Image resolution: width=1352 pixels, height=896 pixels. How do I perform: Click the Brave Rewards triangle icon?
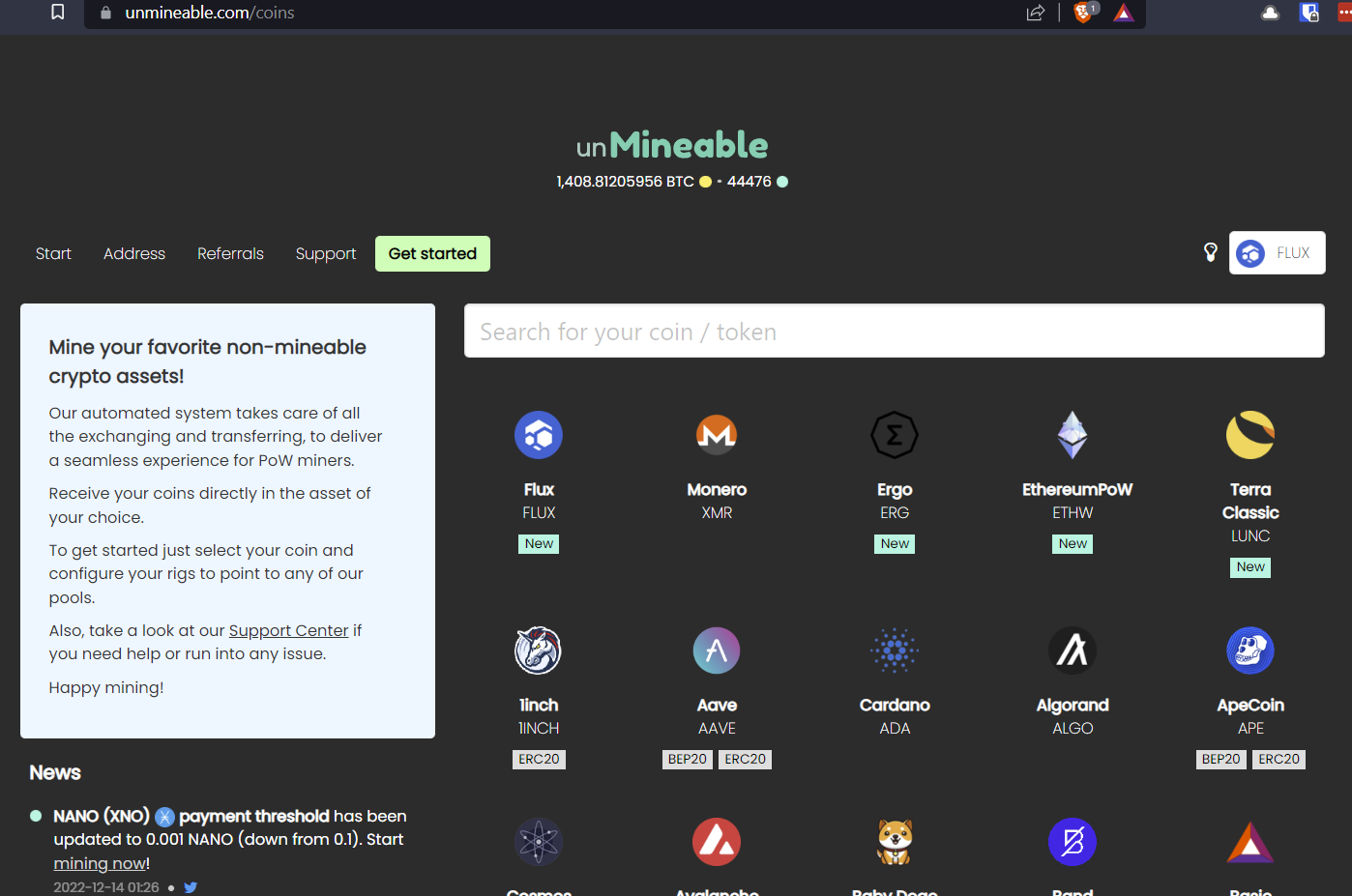click(x=1124, y=13)
